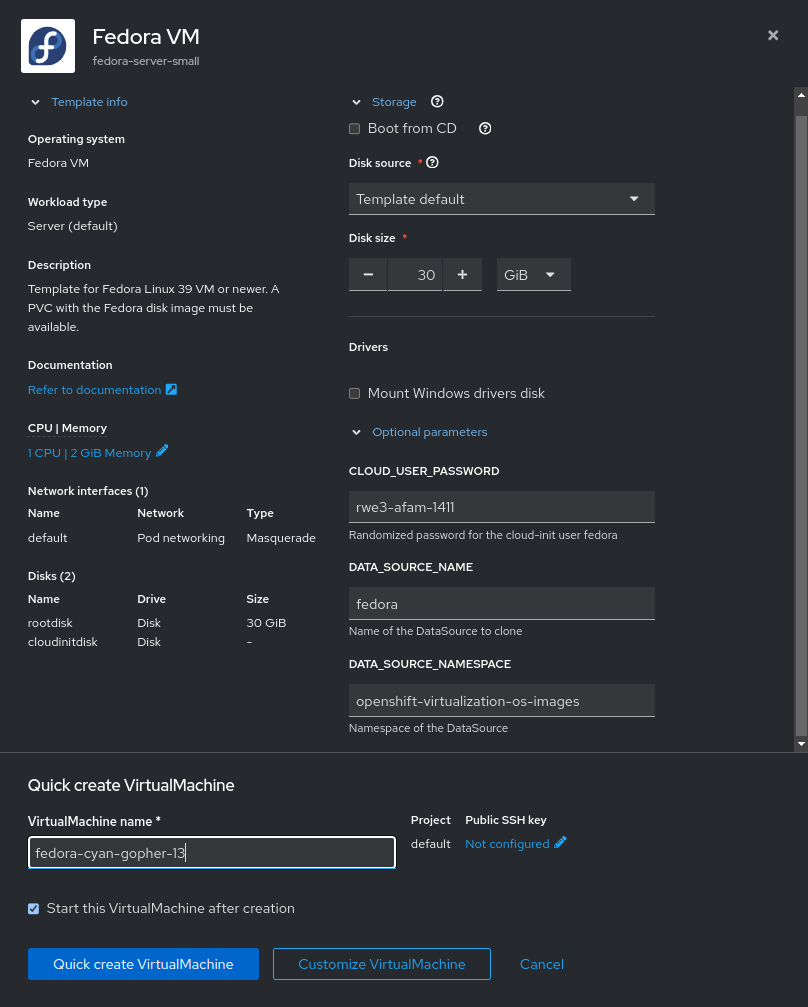Click the help icon beside Boot from CD
This screenshot has width=808, height=1007.
coord(485,128)
